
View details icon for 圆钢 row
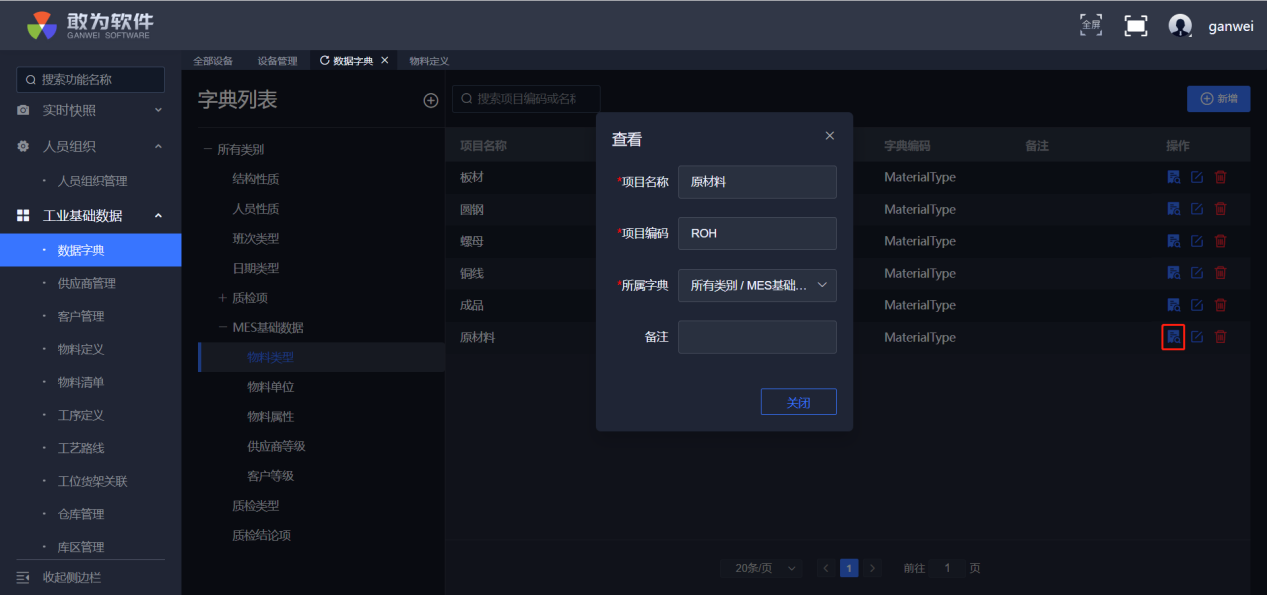pos(1173,209)
